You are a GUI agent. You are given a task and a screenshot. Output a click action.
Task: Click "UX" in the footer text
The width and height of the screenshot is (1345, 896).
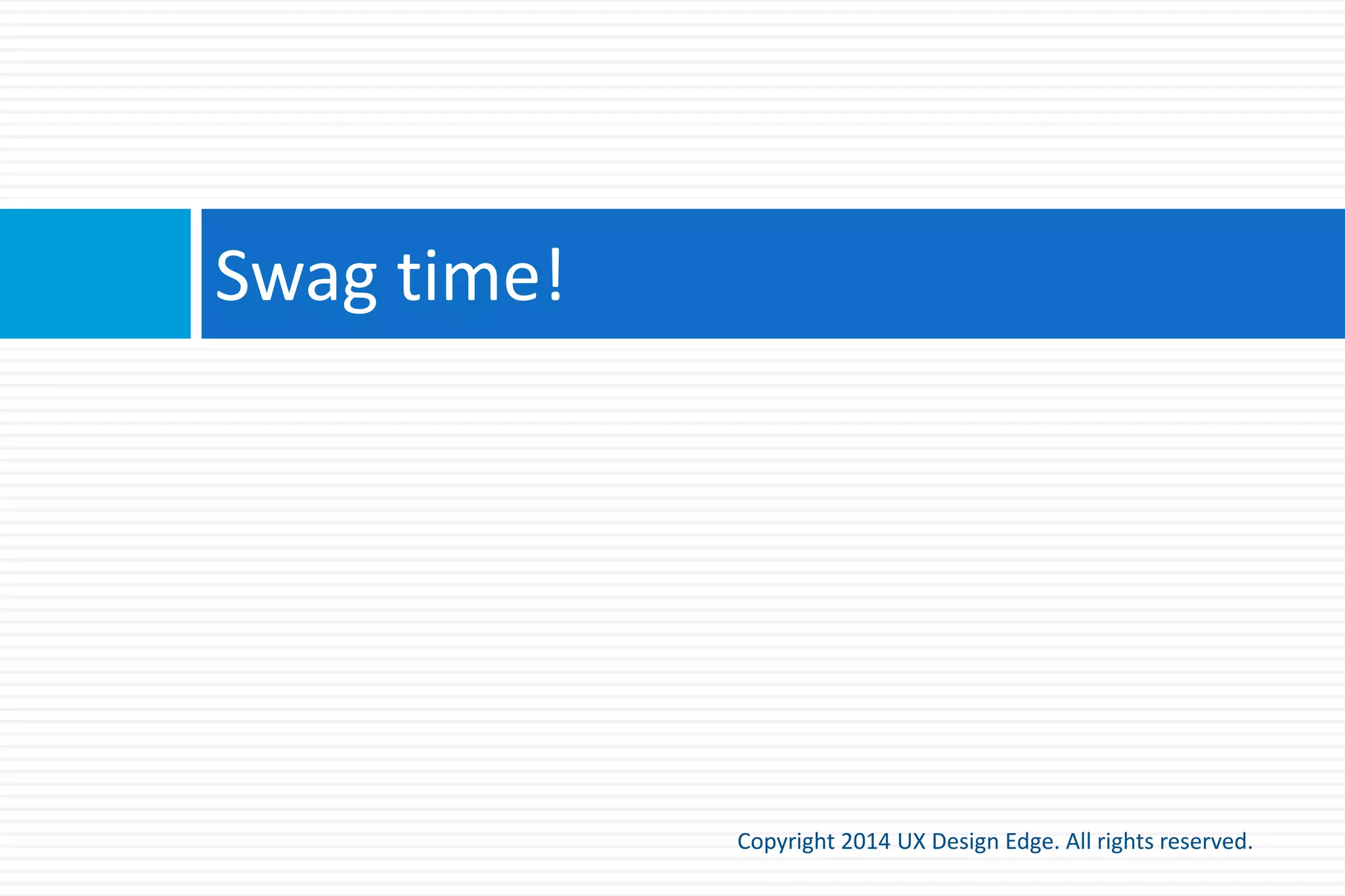pos(911,842)
